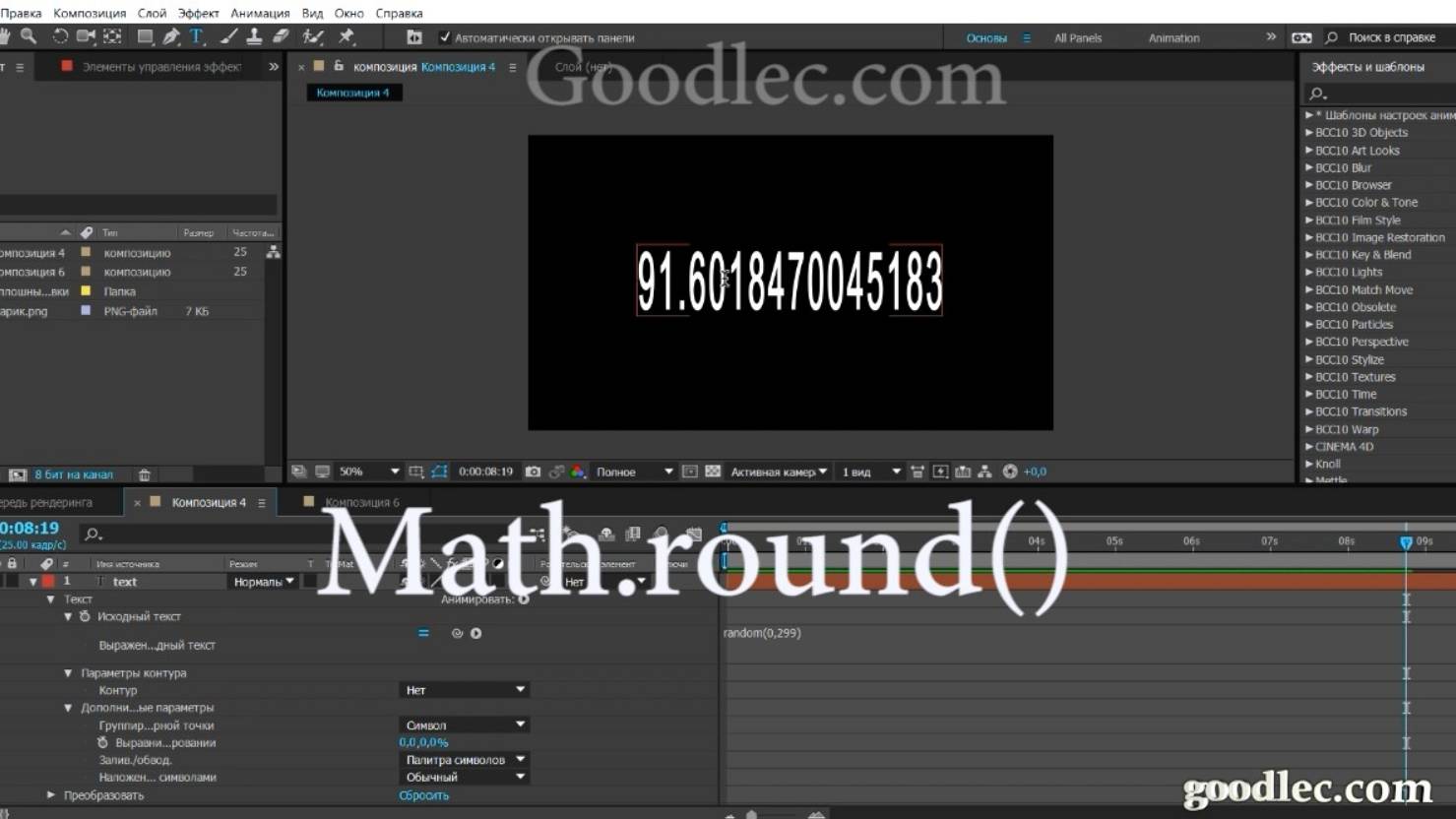Click the Композиция 4 breadcrumb in viewer
The width and height of the screenshot is (1456, 819).
[352, 93]
